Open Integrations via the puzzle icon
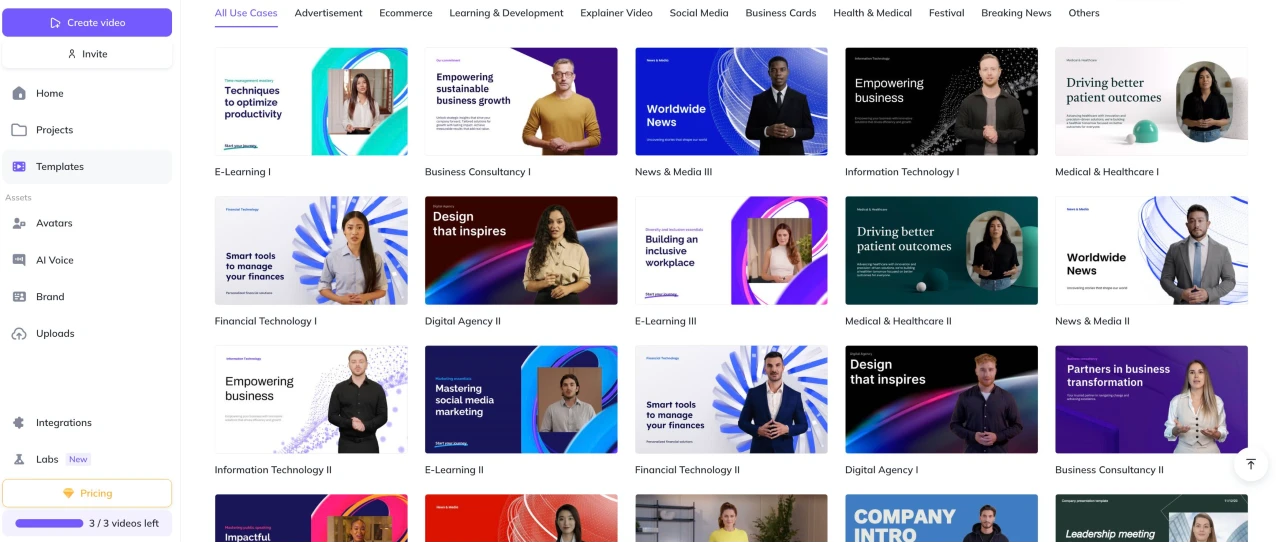The image size is (1280, 543). [19, 423]
